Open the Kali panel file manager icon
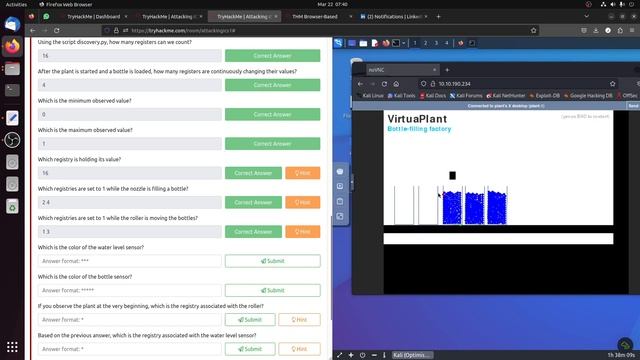This screenshot has height=360, width=640. (x=363, y=43)
